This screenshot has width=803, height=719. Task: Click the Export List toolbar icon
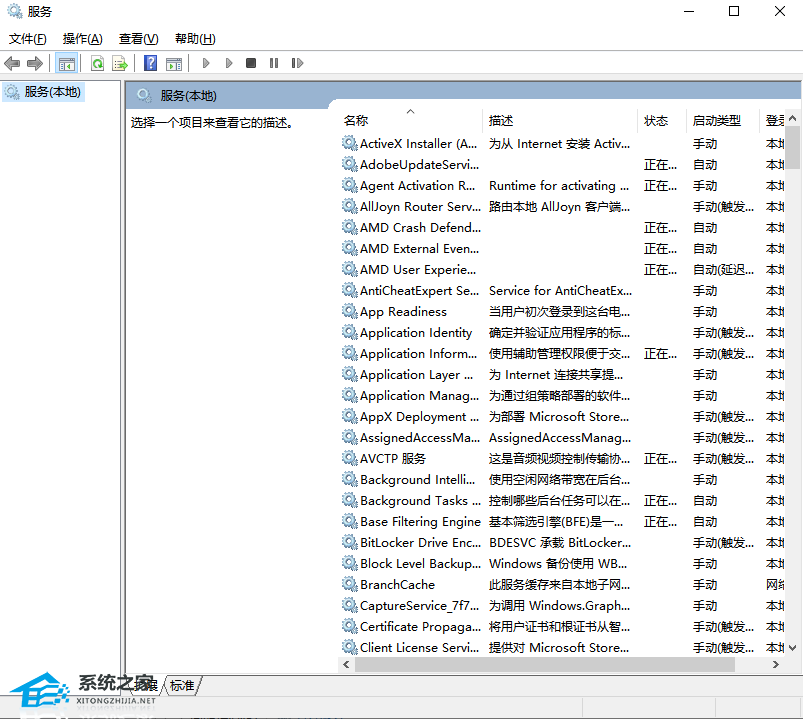[x=120, y=64]
